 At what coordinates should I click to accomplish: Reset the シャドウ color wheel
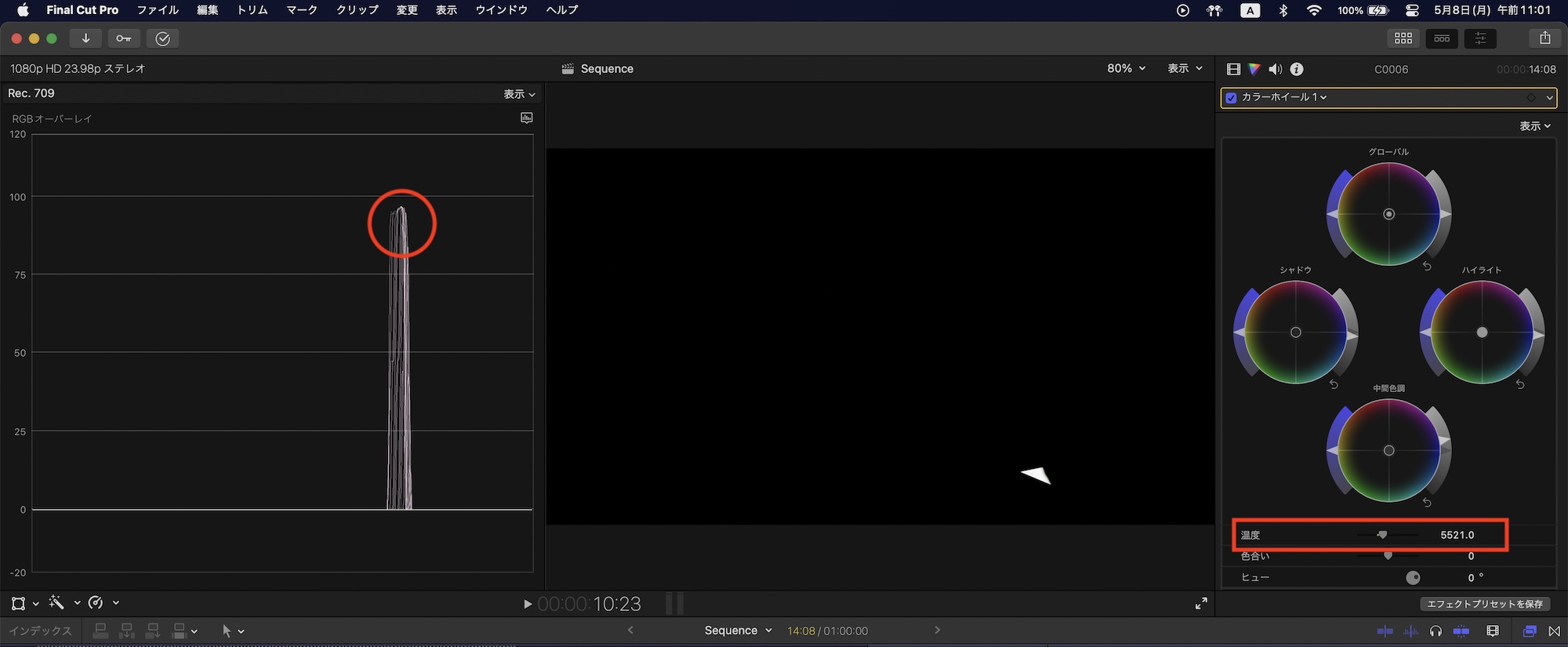[1334, 384]
